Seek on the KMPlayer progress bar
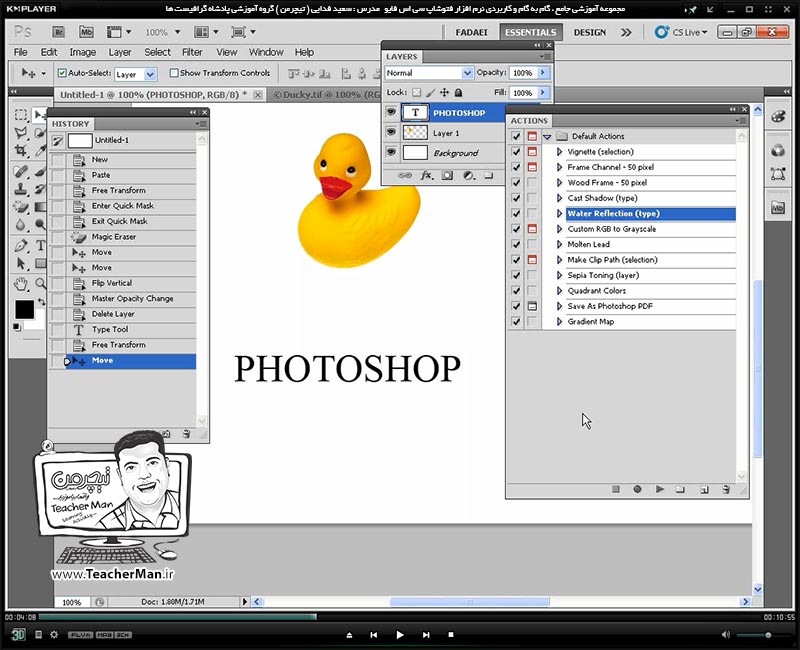This screenshot has height=650, width=800. (x=399, y=617)
